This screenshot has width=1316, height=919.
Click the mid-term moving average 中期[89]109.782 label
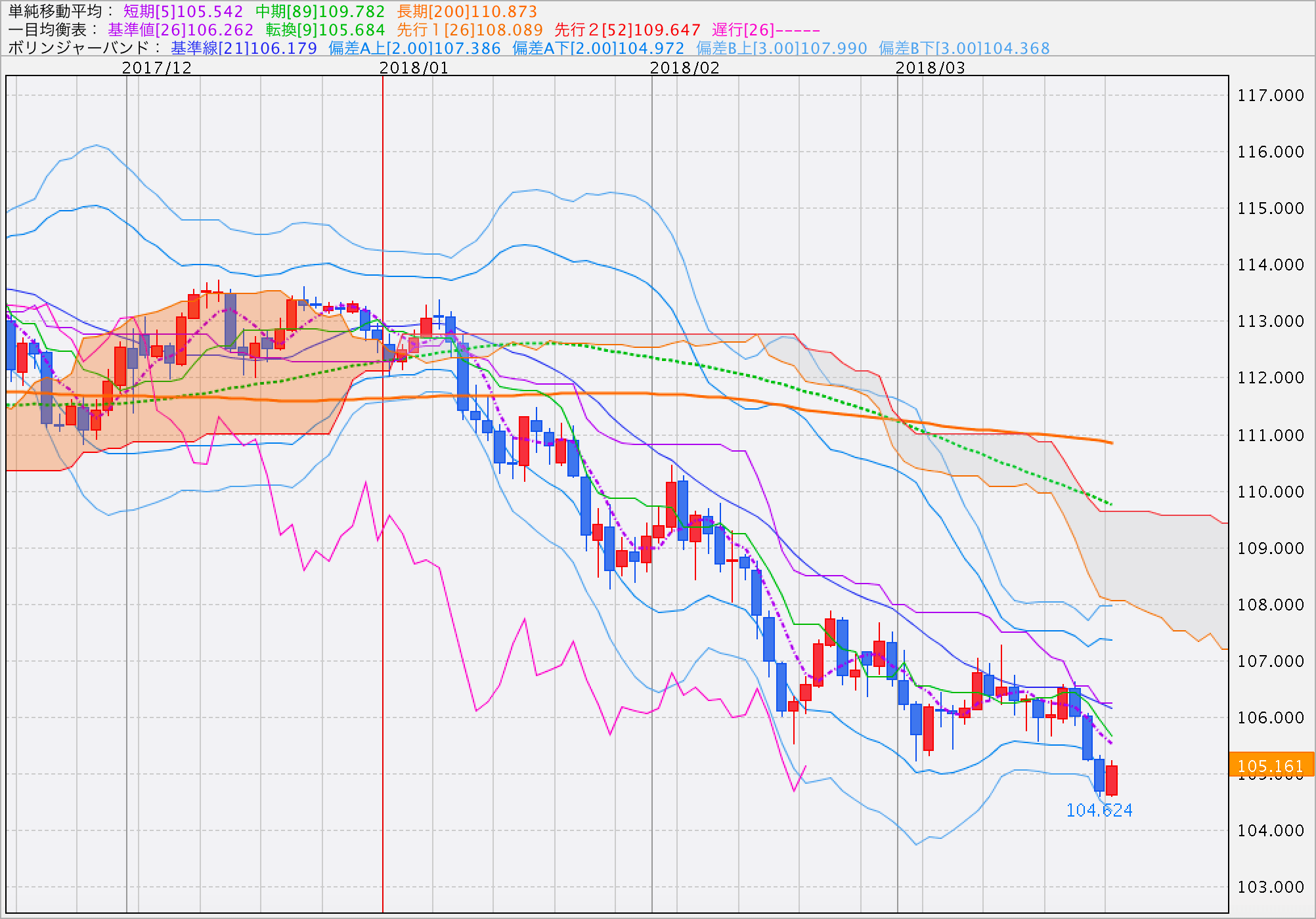pyautogui.click(x=320, y=11)
